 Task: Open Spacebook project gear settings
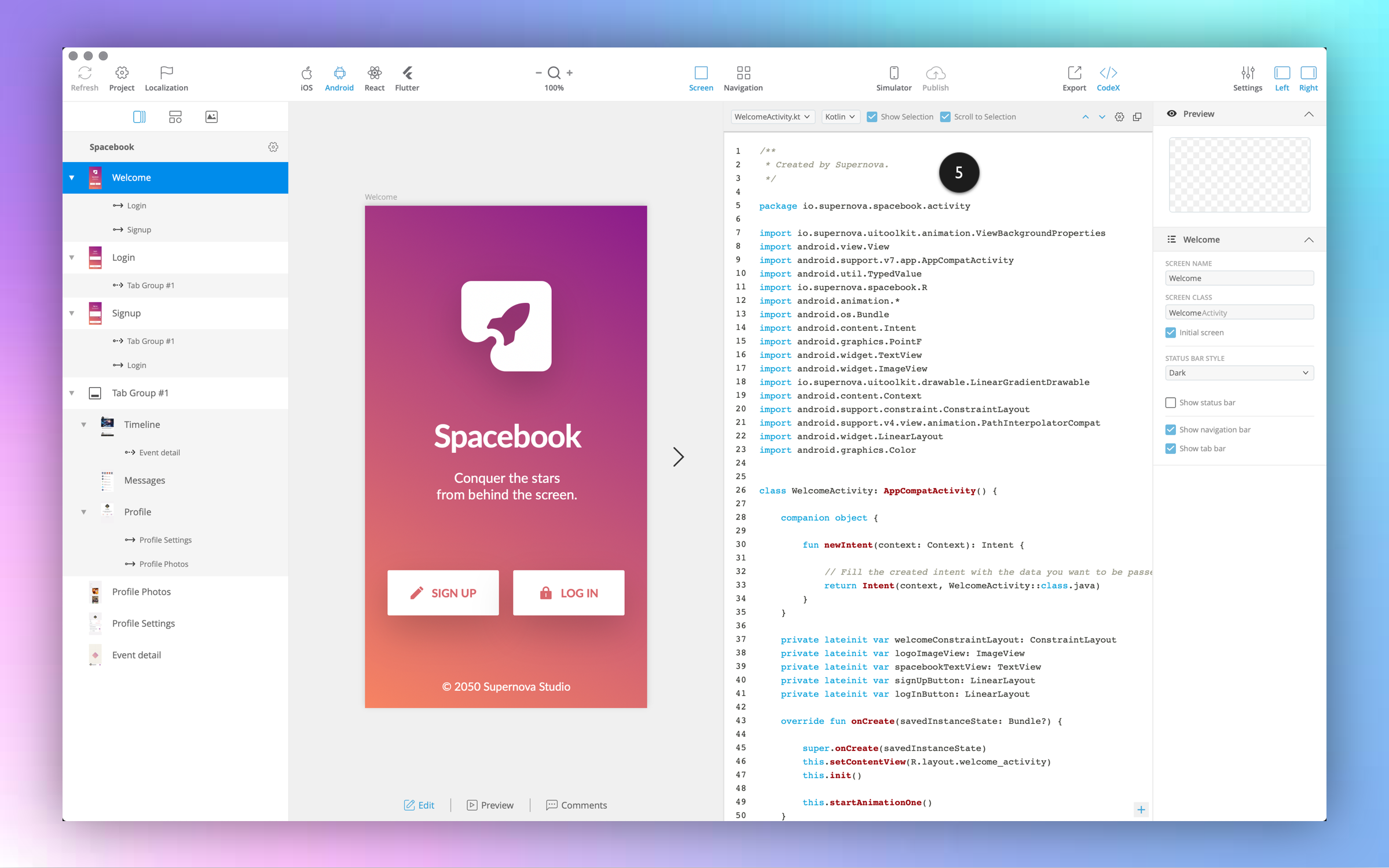[273, 147]
